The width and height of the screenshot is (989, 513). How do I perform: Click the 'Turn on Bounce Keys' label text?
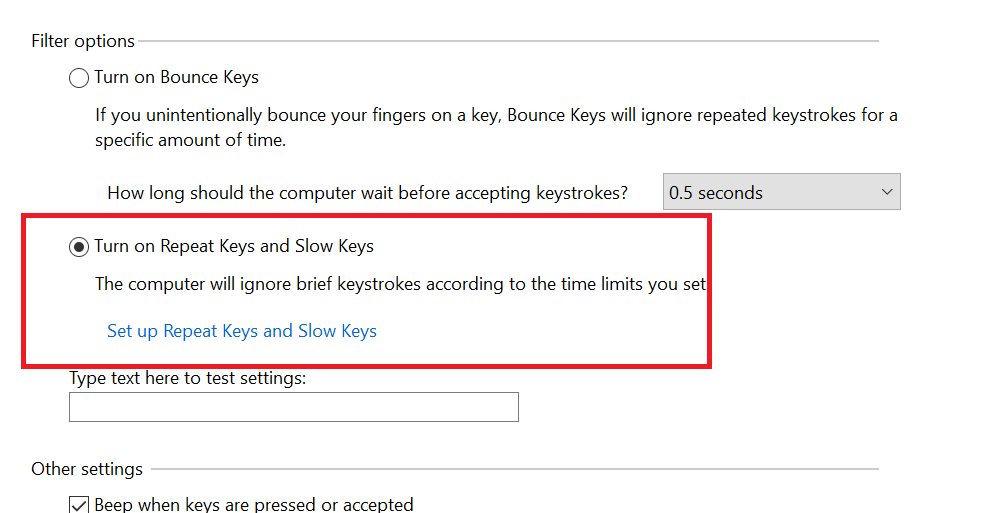coord(177,78)
